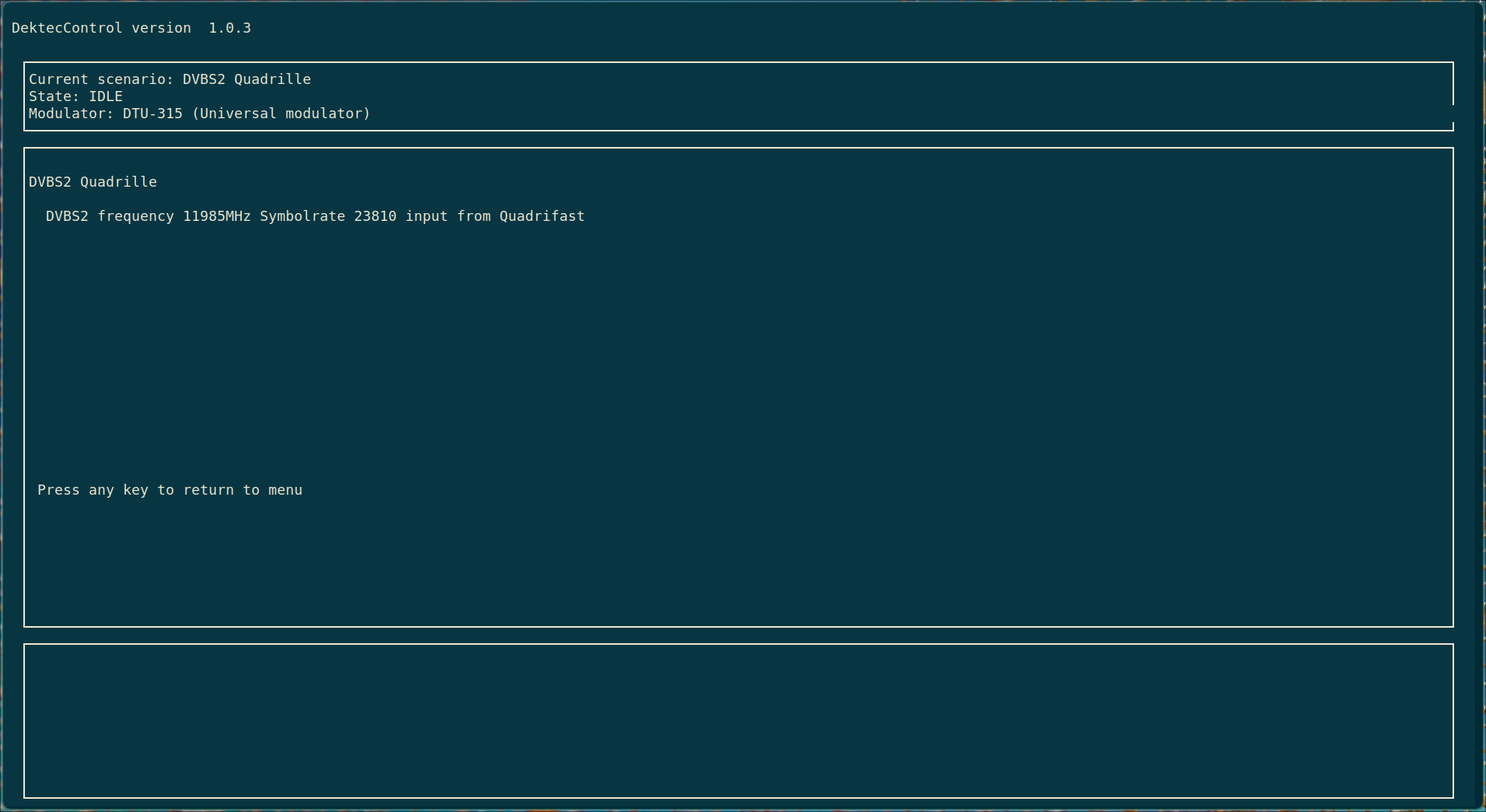Select the word "IDLE" in the status line
Image resolution: width=1486 pixels, height=812 pixels.
(106, 96)
